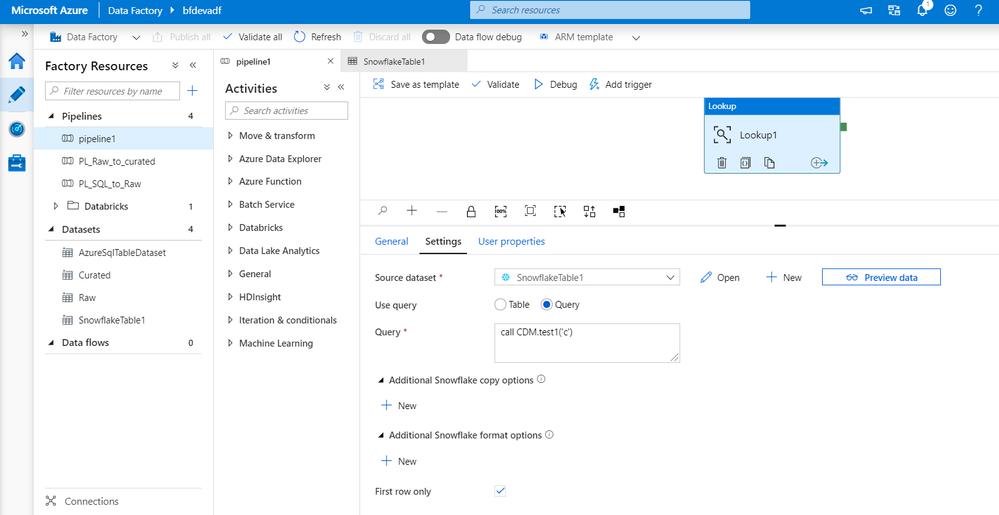
Task: Expand the left navigation rail chevrons
Action: click(x=25, y=33)
